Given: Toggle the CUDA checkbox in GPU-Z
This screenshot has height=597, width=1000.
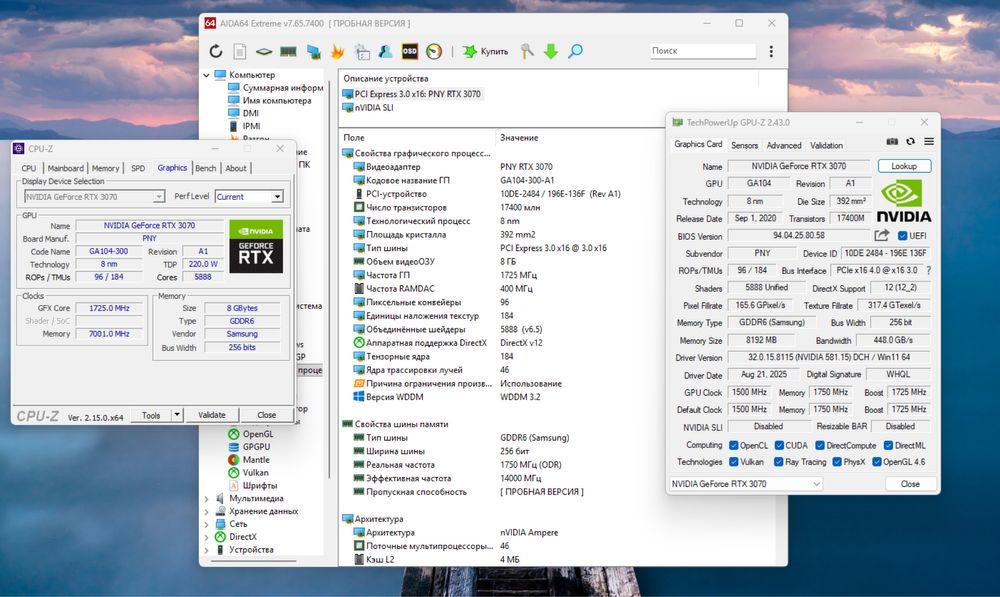Looking at the screenshot, I should pos(779,445).
